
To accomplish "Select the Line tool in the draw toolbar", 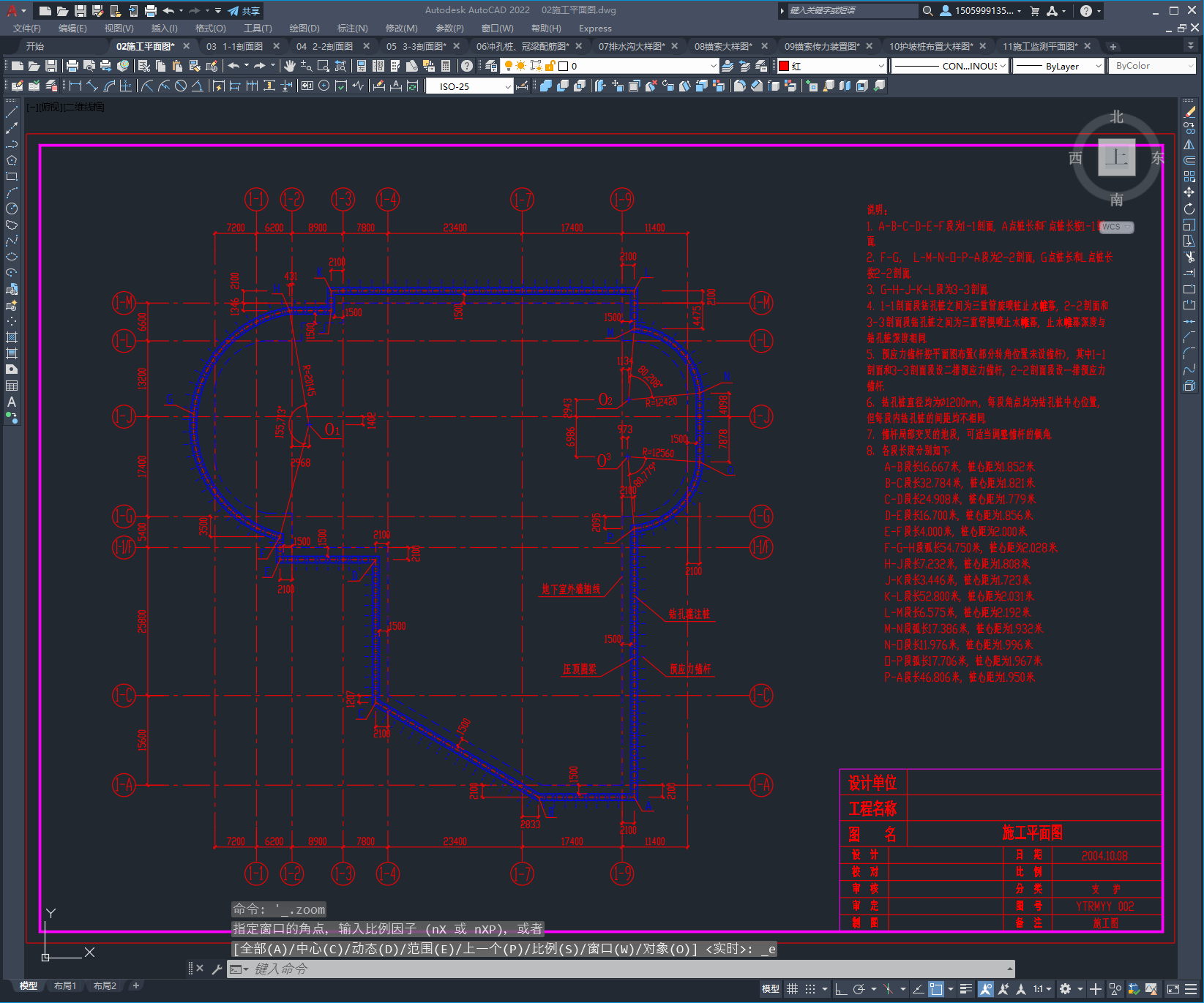I will [x=12, y=112].
